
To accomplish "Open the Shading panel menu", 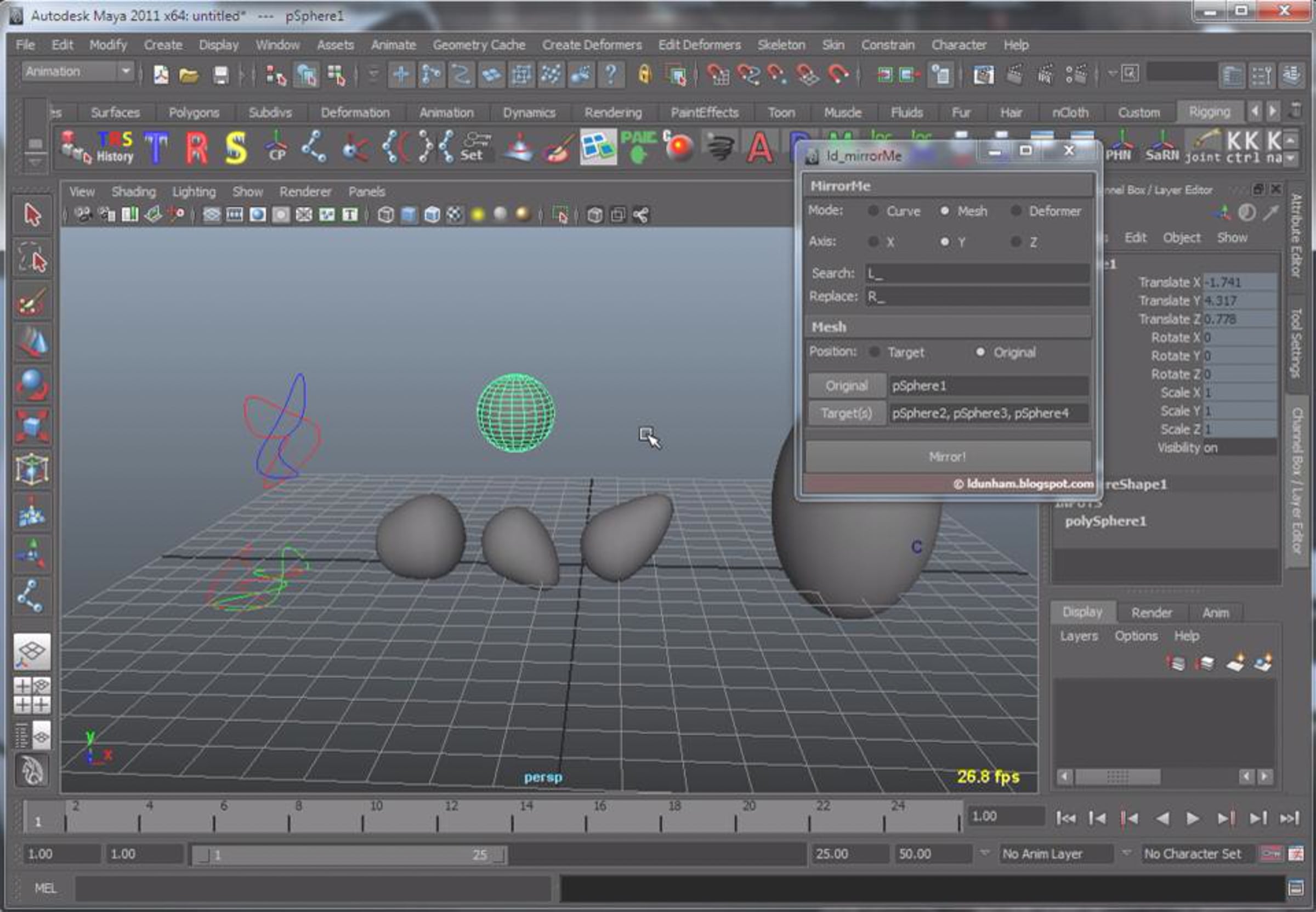I will click(x=134, y=191).
